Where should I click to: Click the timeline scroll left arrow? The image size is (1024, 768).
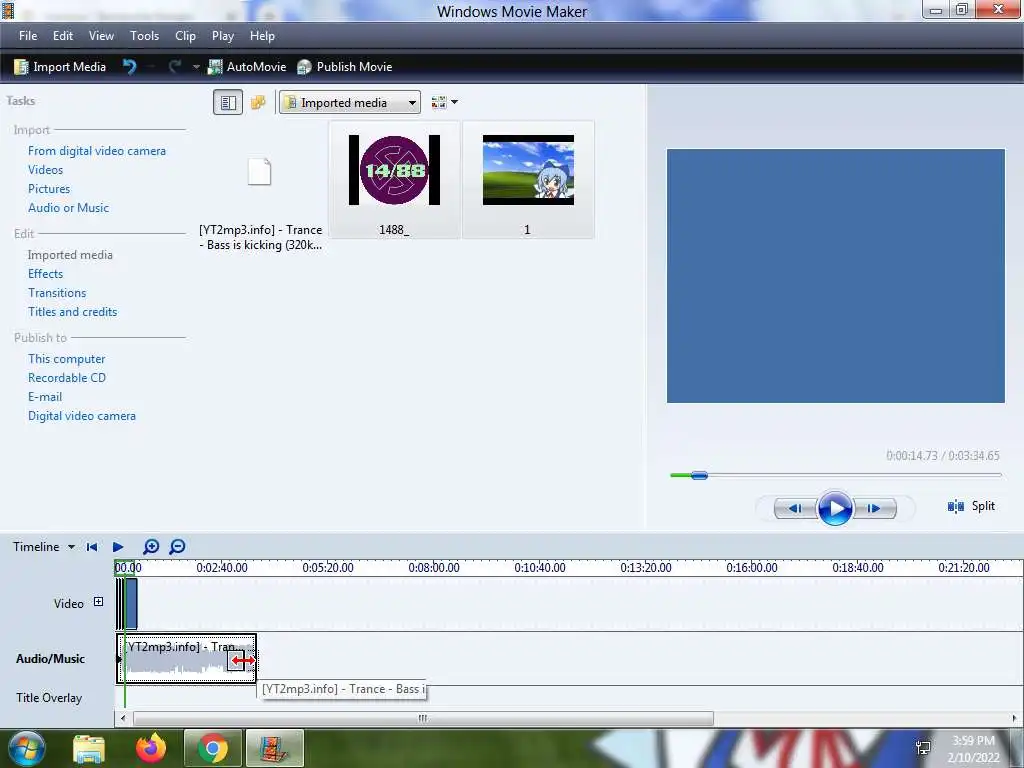pos(123,718)
